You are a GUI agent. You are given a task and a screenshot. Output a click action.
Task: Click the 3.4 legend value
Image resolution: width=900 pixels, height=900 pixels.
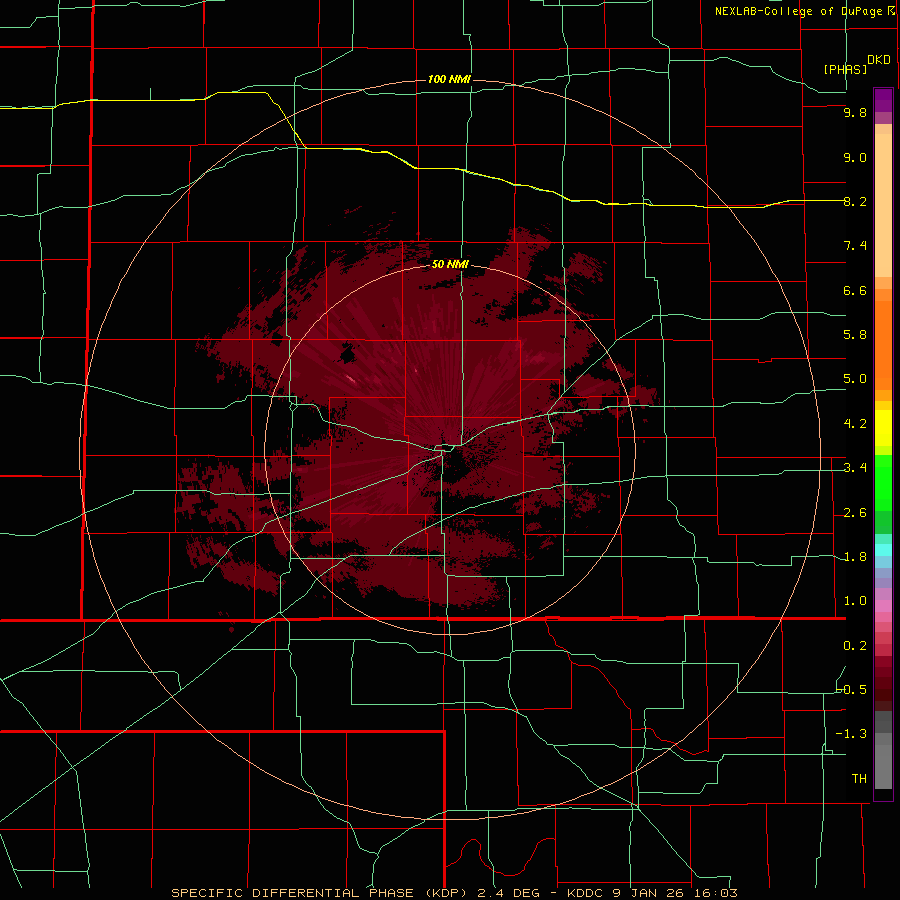tap(855, 468)
